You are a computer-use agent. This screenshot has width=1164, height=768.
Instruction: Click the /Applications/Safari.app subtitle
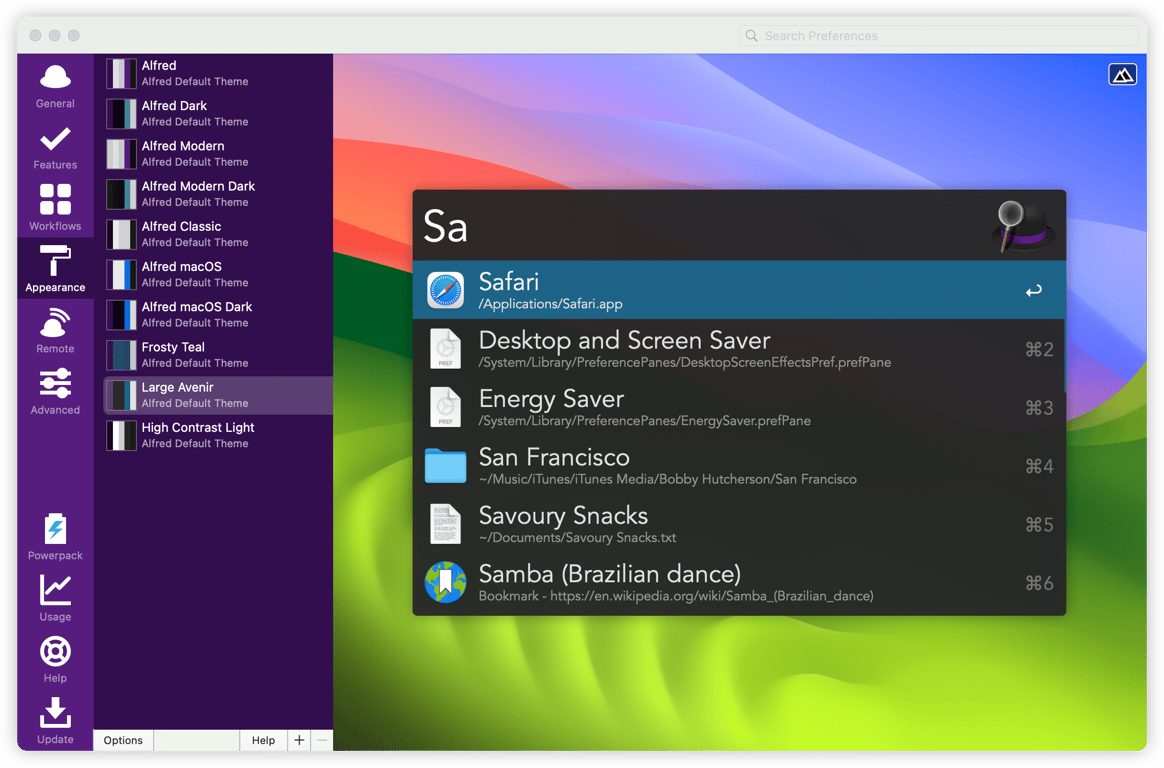[x=551, y=304]
